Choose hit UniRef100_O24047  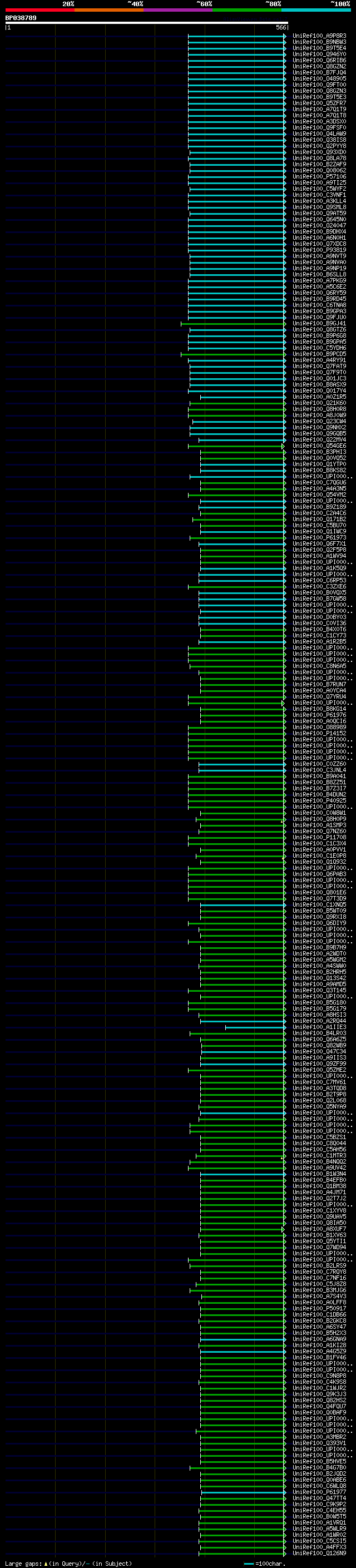click(319, 226)
